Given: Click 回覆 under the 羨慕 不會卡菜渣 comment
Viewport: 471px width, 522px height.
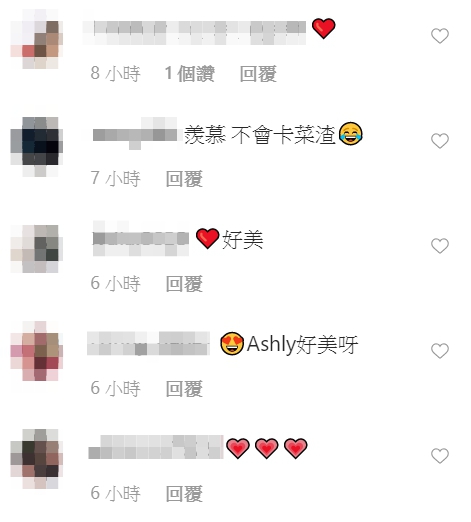Looking at the screenshot, I should coord(184,179).
